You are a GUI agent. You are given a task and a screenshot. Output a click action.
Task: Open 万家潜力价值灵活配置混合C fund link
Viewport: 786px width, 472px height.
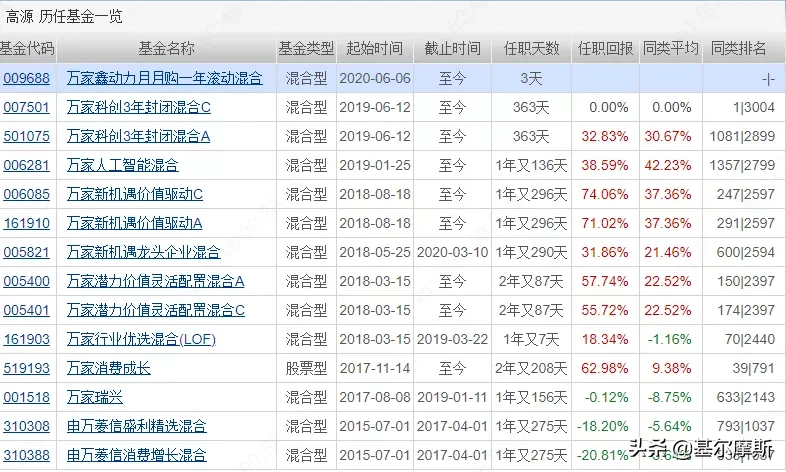(156, 310)
